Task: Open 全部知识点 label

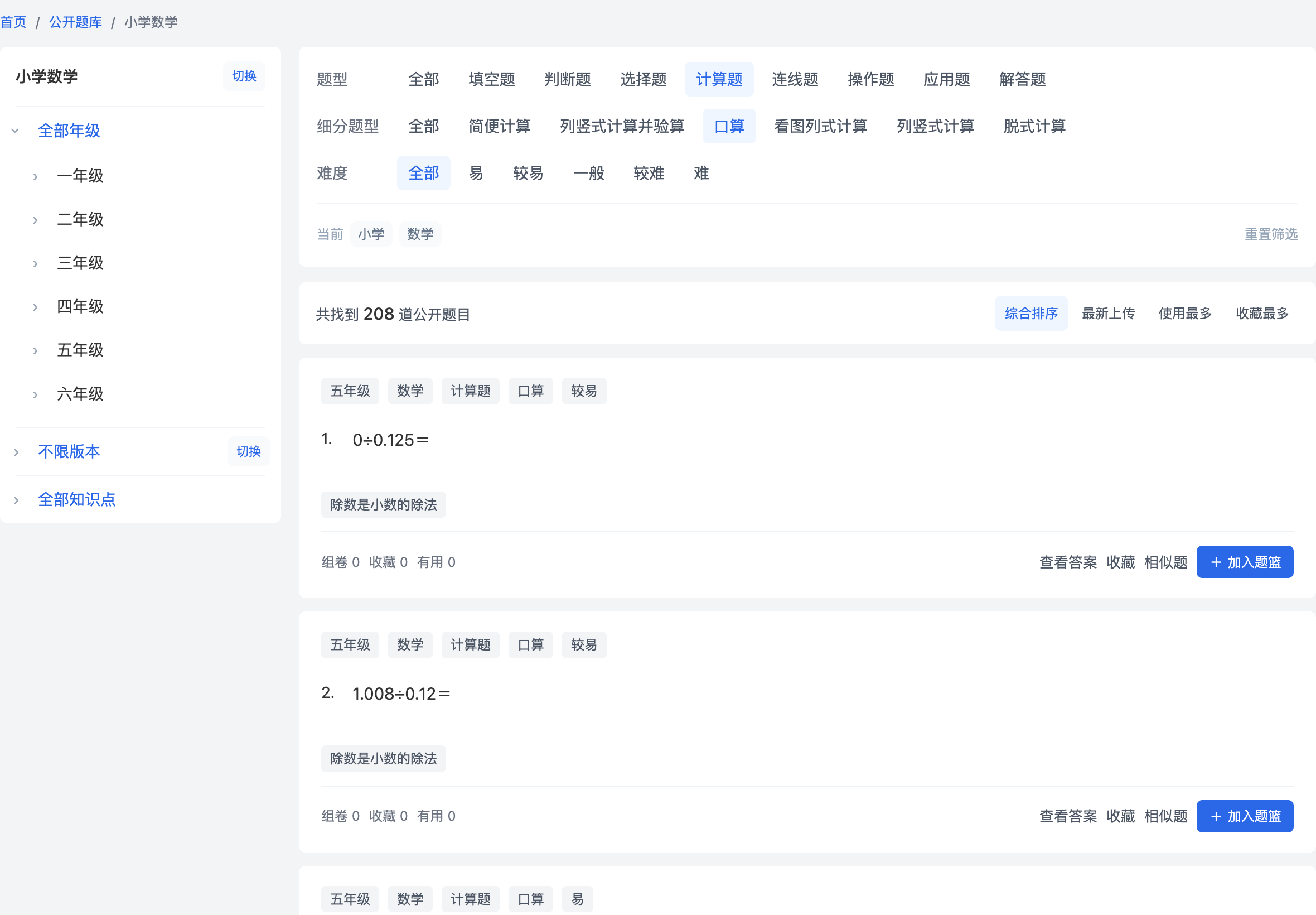Action: point(77,499)
